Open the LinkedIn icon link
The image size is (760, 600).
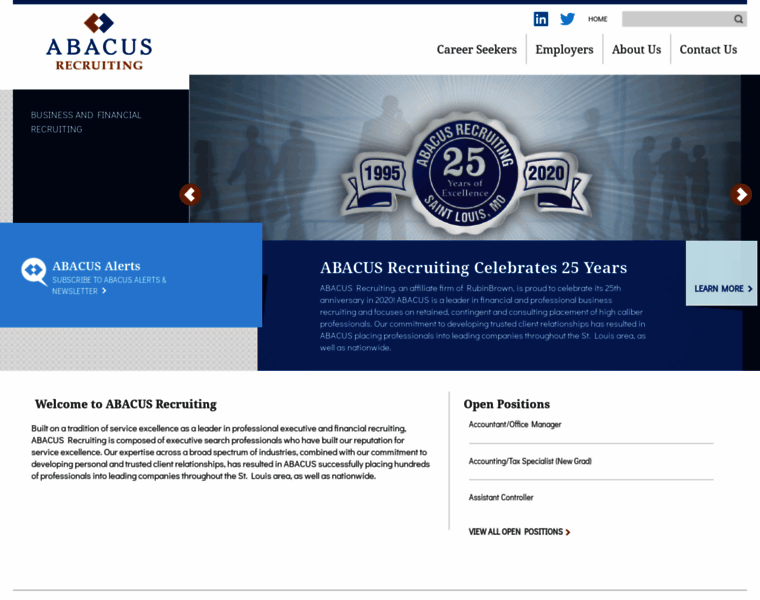tap(540, 19)
